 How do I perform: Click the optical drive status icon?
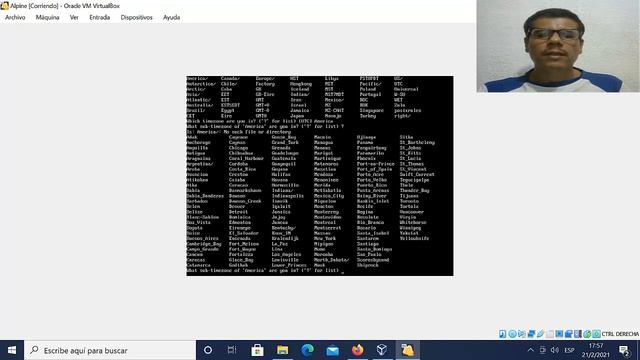pos(512,334)
